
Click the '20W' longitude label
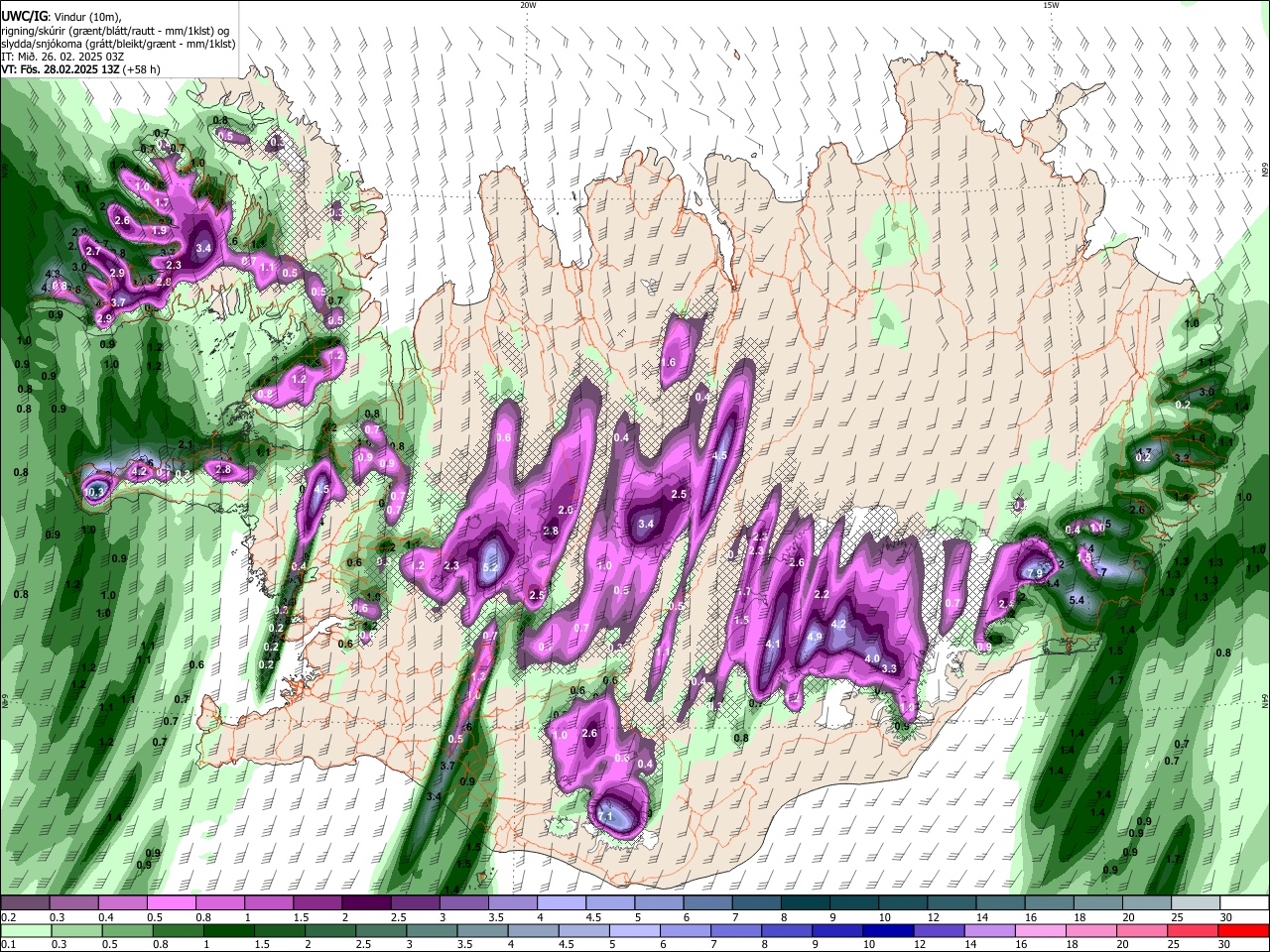[528, 5]
